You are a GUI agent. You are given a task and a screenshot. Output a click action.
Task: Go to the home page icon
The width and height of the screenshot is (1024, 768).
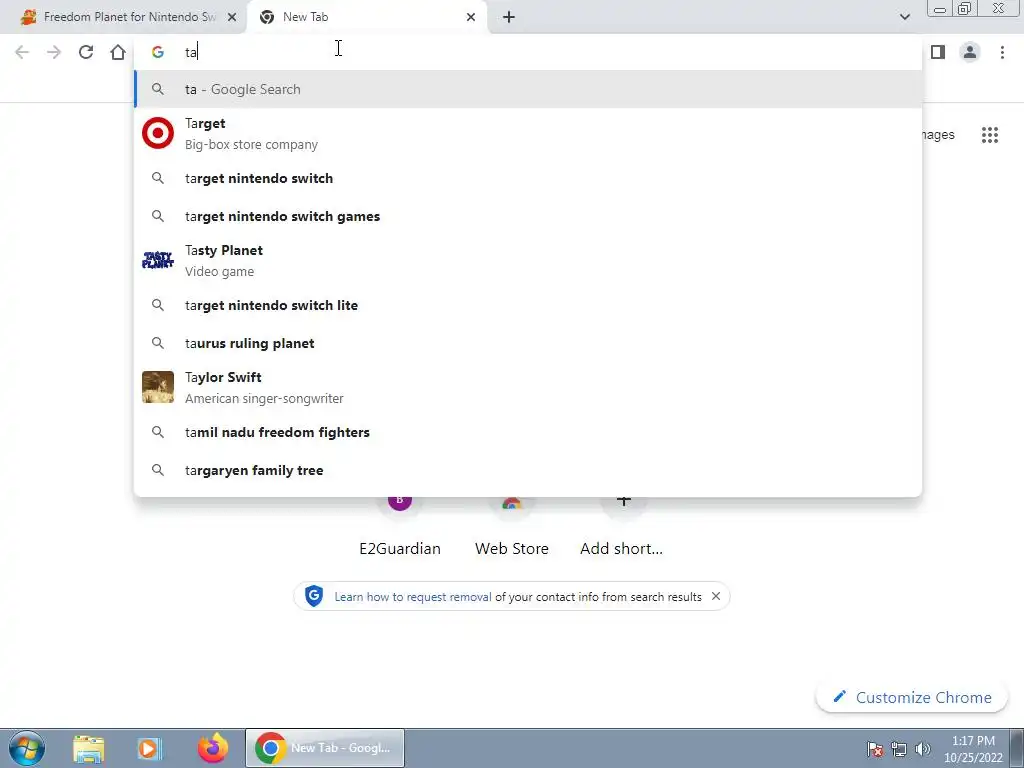click(x=118, y=52)
